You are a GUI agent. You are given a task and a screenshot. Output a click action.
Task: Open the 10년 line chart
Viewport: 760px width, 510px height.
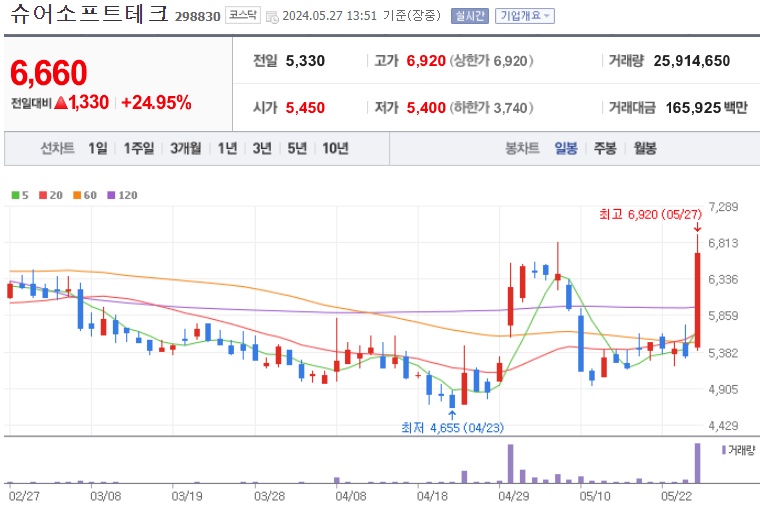[335, 148]
